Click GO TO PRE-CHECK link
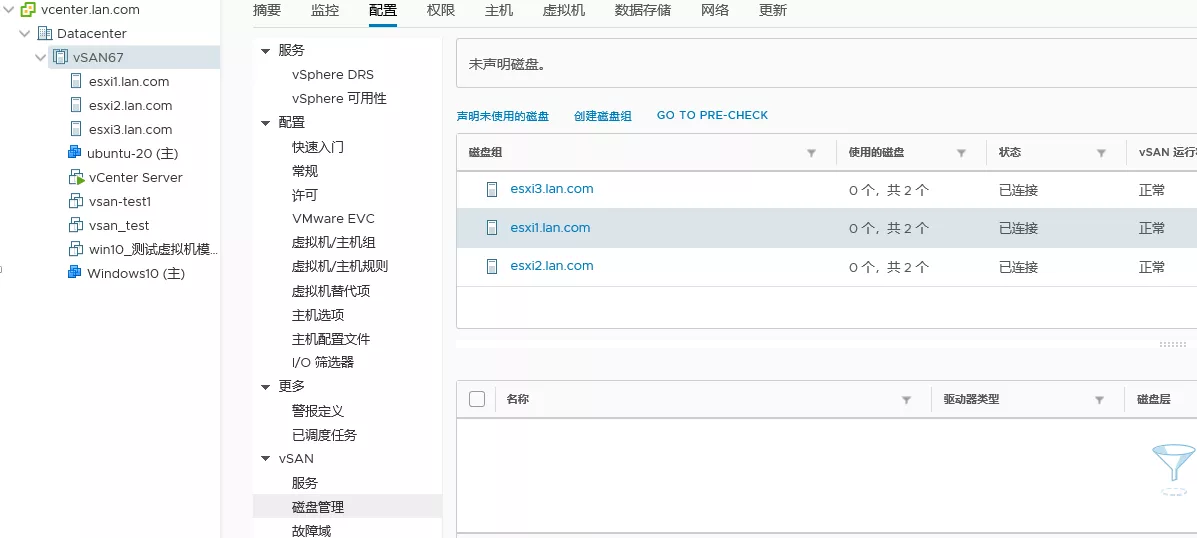The image size is (1197, 538). (x=712, y=116)
